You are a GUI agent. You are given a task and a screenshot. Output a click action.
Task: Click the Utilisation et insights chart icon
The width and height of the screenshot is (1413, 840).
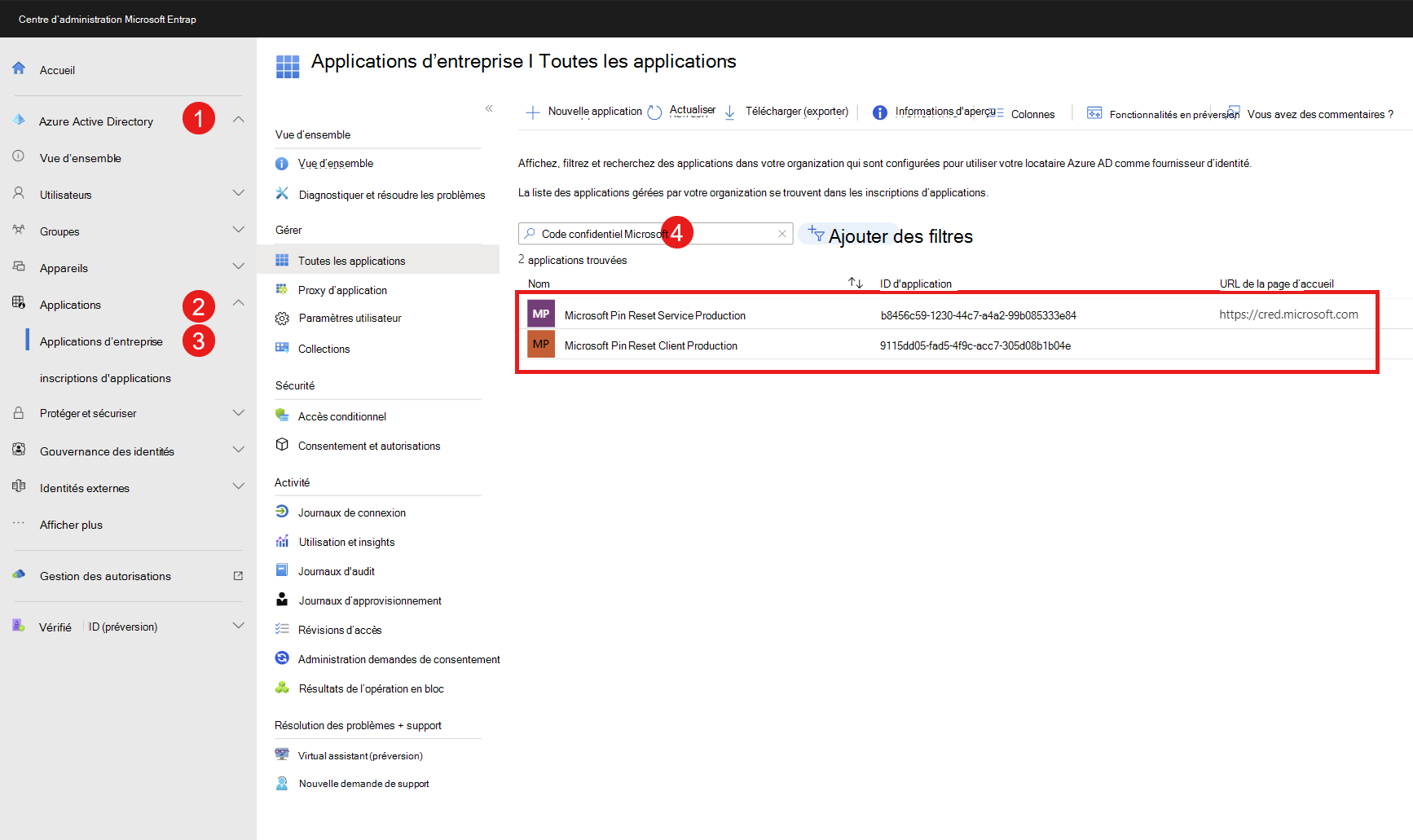click(x=282, y=541)
